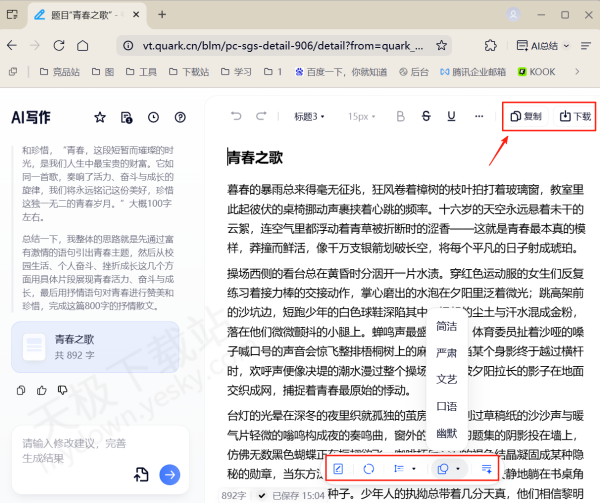Open the 竞品站 bookmark folder
This screenshot has width=600, height=503.
pyautogui.click(x=60, y=72)
